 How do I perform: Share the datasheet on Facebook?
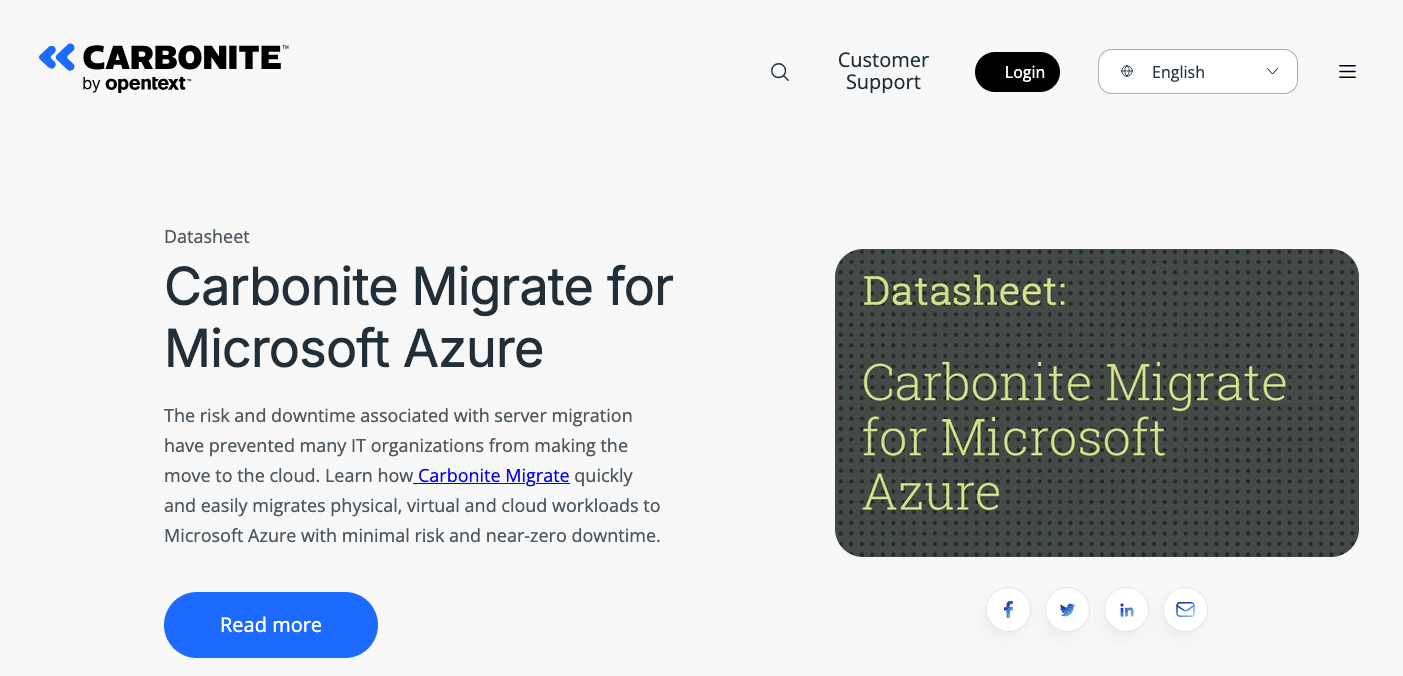(x=1008, y=609)
